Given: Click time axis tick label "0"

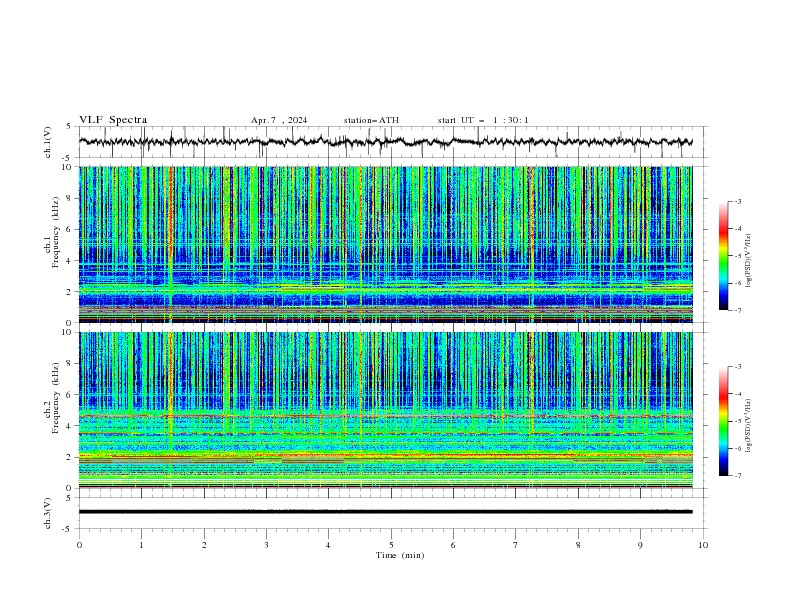Looking at the screenshot, I should pyautogui.click(x=79, y=545).
